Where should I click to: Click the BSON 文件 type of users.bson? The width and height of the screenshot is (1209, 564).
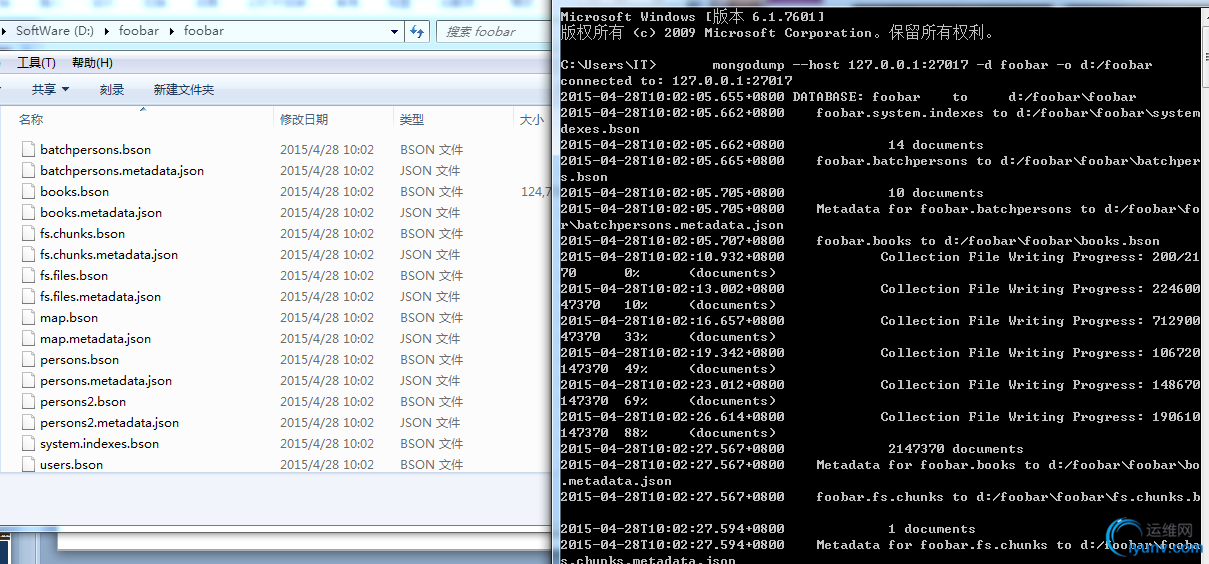(x=431, y=464)
